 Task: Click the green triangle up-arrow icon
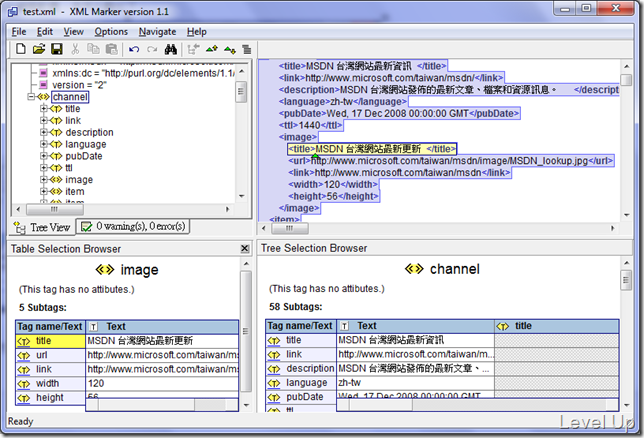click(x=212, y=49)
